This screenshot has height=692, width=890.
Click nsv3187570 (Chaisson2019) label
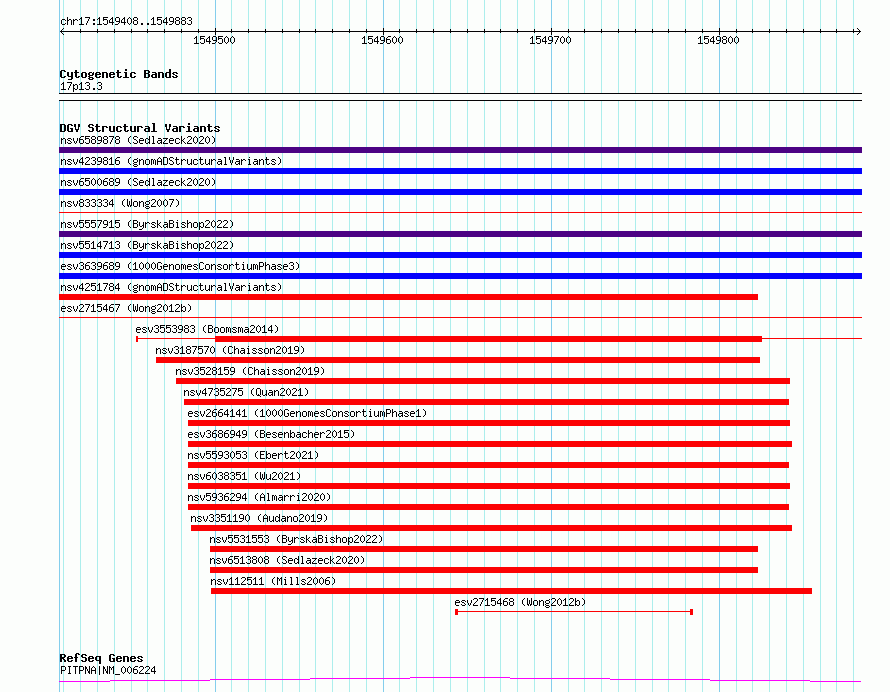coord(230,350)
